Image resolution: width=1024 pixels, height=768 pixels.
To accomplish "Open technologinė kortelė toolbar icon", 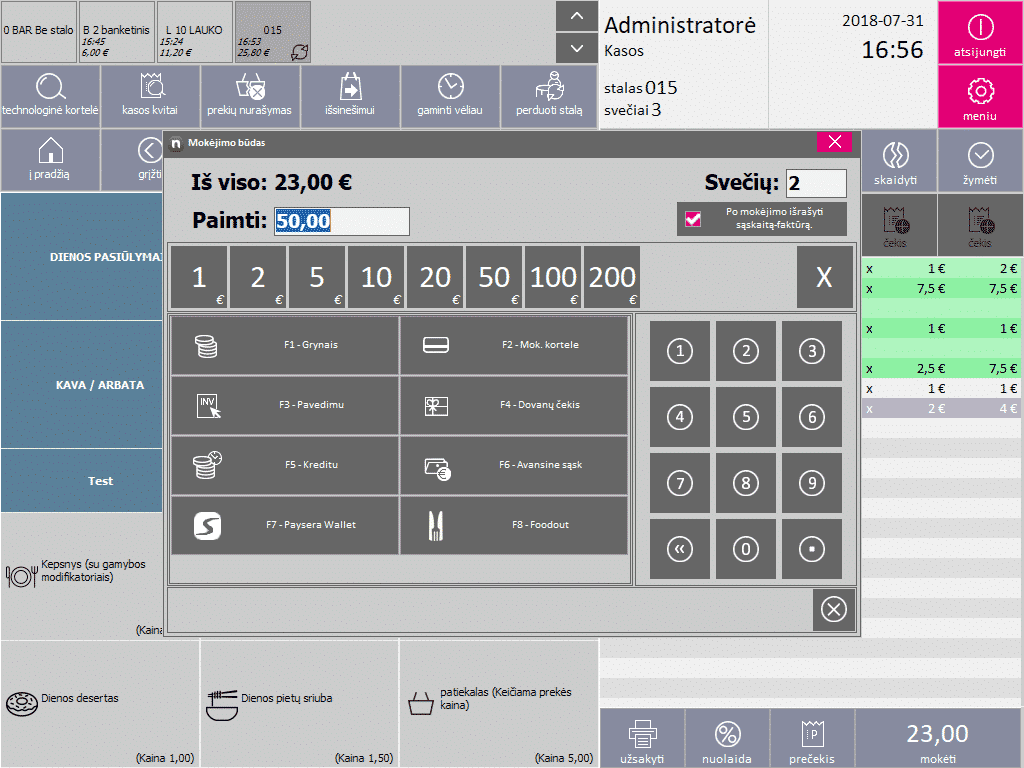I will pyautogui.click(x=50, y=96).
